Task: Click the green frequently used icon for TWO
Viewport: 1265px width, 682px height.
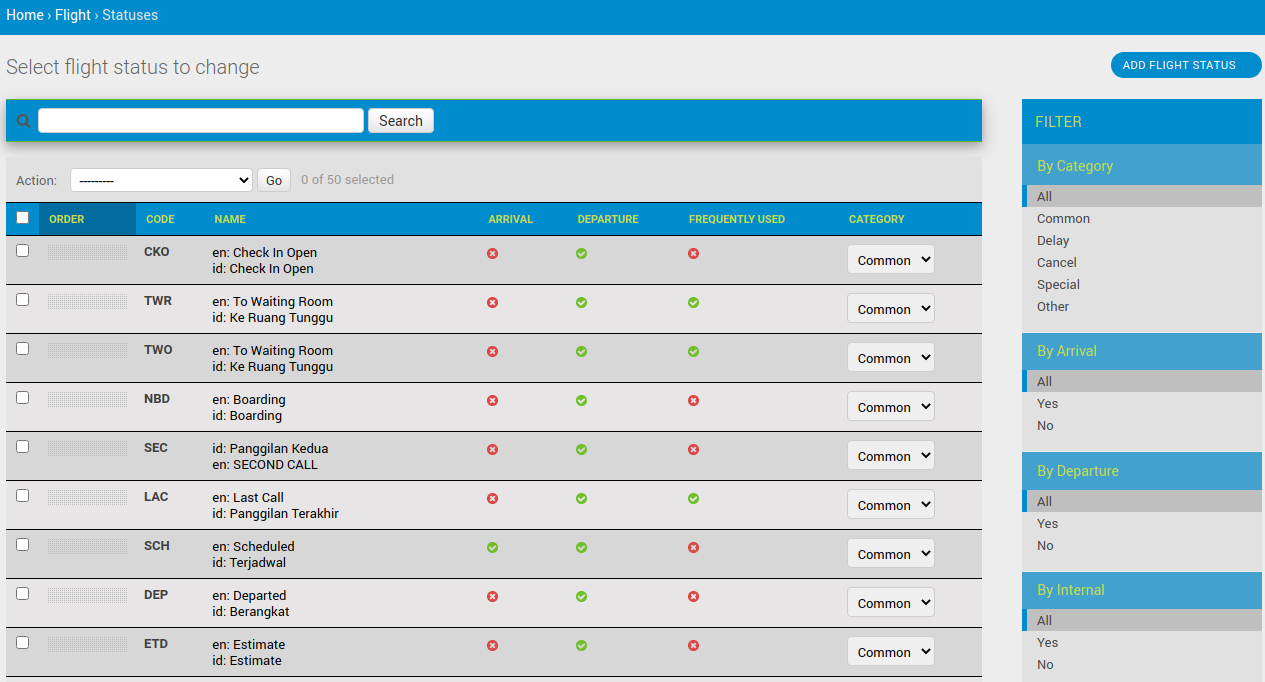Action: click(693, 351)
